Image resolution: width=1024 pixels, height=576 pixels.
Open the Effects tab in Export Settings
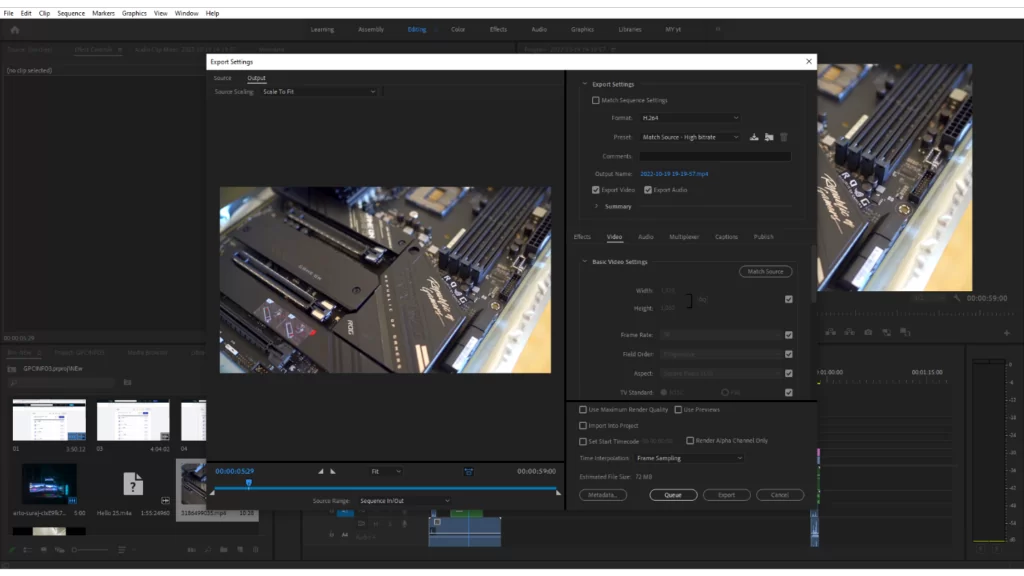point(582,237)
